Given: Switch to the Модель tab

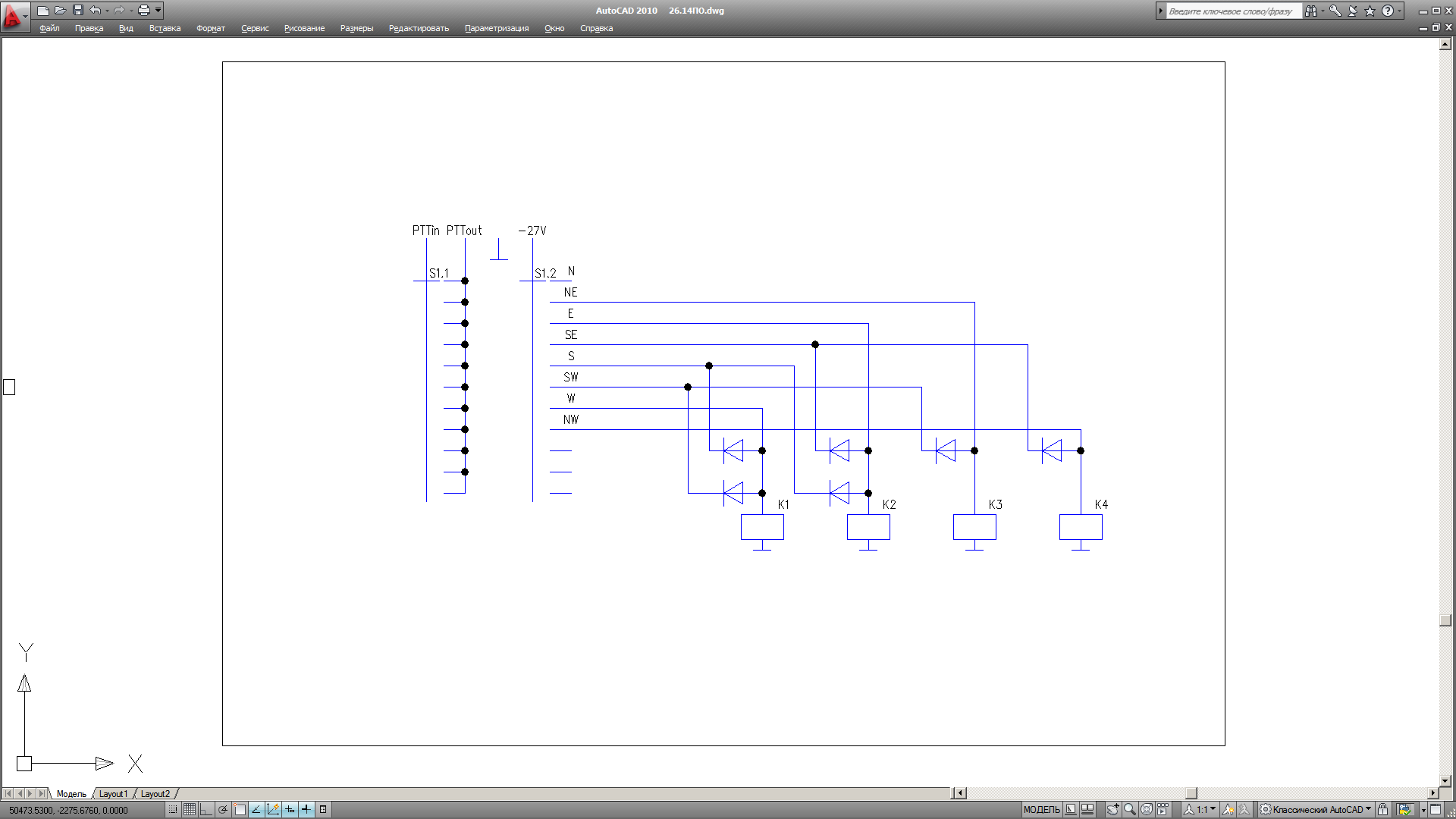Looking at the screenshot, I should 71,794.
